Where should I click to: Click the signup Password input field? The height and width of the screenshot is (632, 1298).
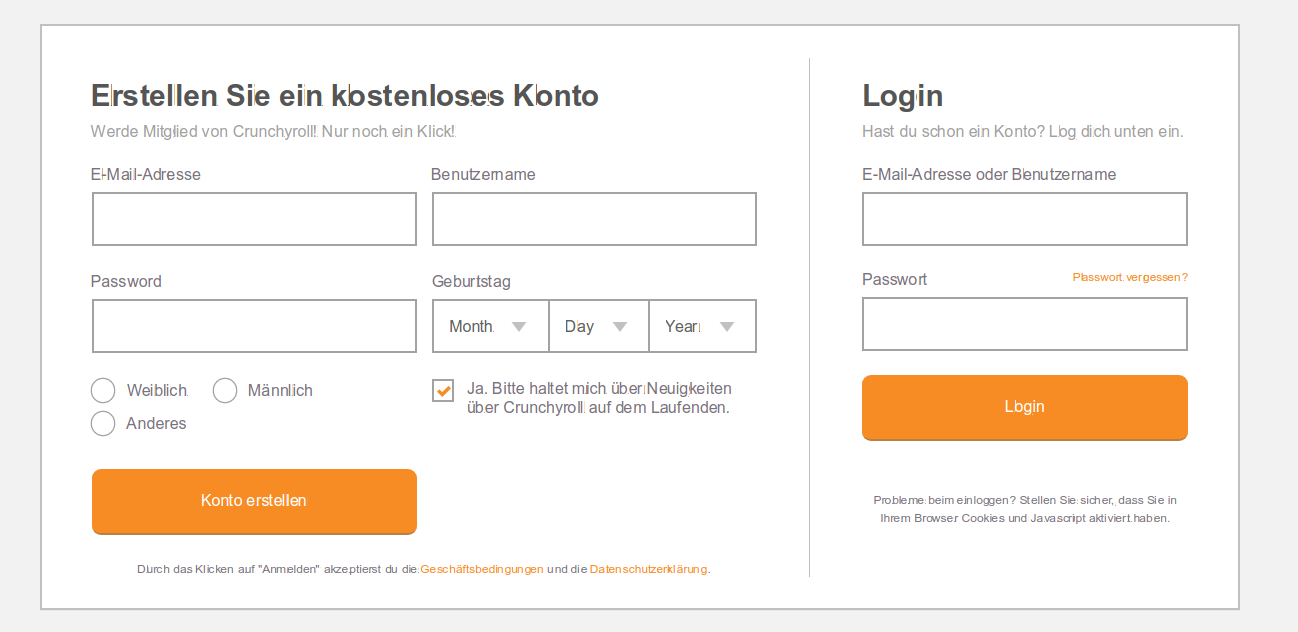coord(254,326)
